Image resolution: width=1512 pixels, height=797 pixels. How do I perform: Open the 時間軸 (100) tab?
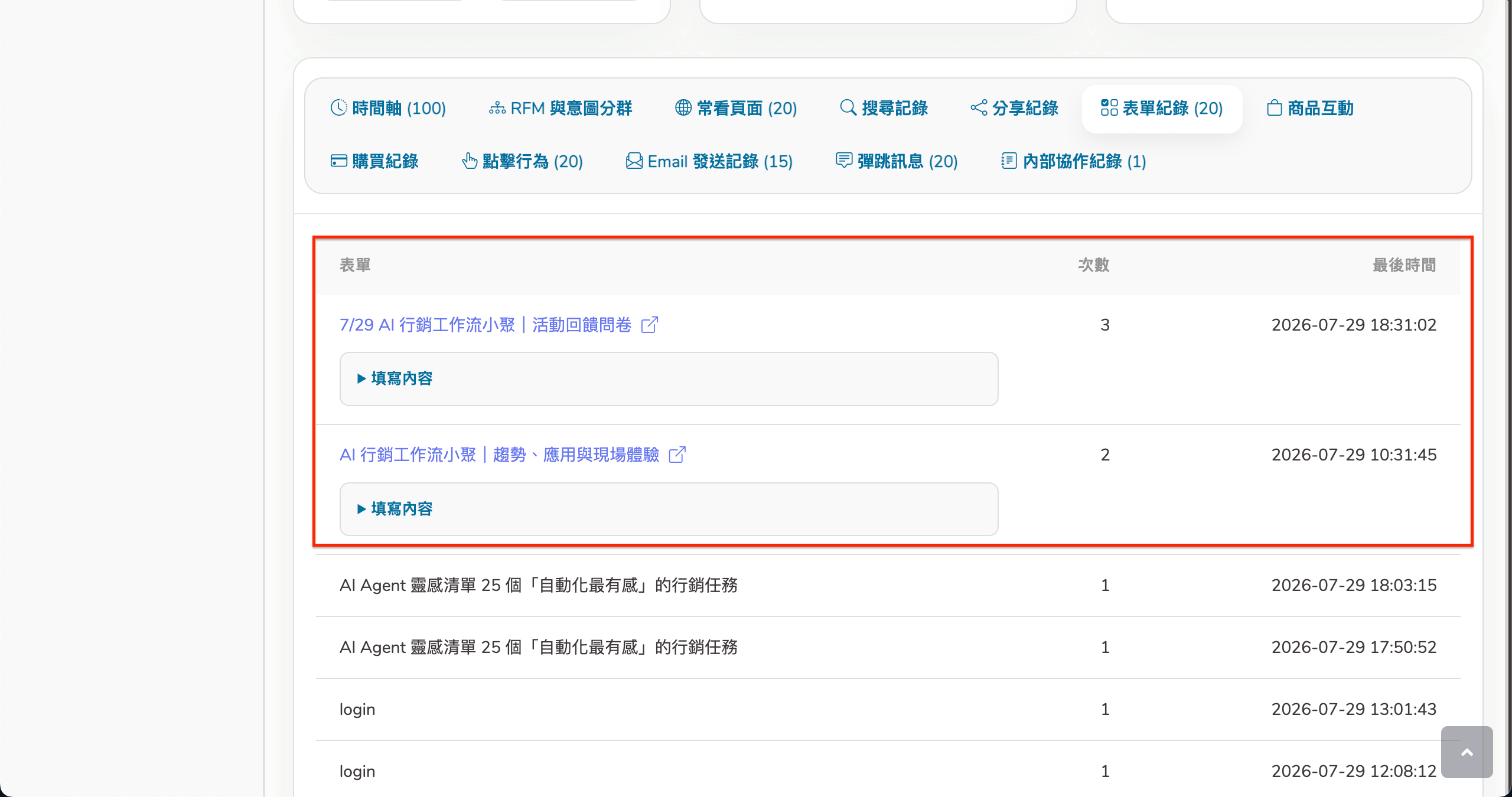click(x=388, y=109)
